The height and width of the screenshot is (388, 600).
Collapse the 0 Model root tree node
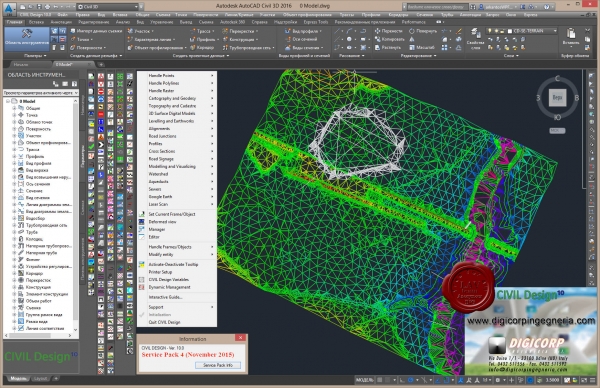[x=8, y=101]
